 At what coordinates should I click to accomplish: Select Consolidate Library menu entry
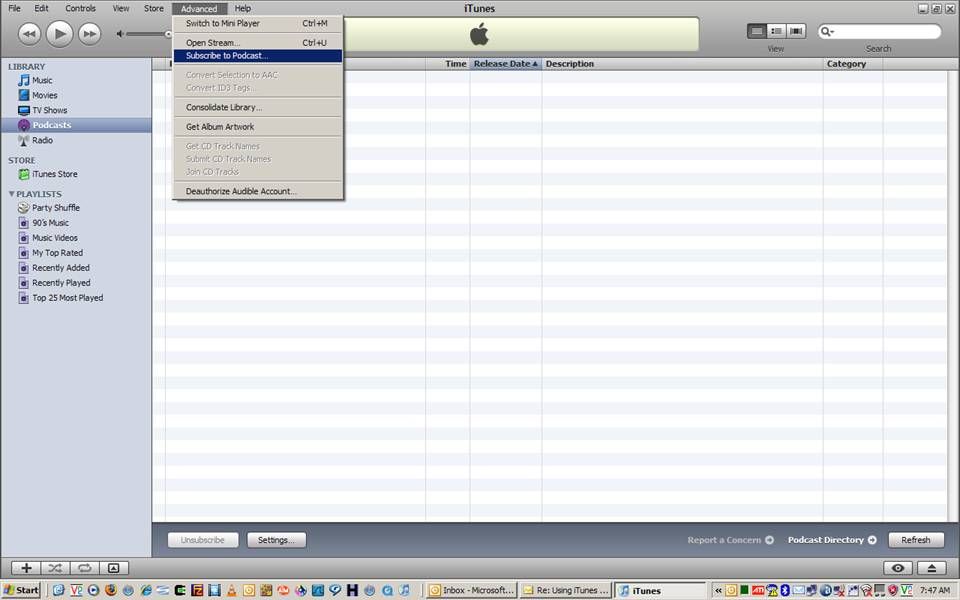tap(258, 107)
